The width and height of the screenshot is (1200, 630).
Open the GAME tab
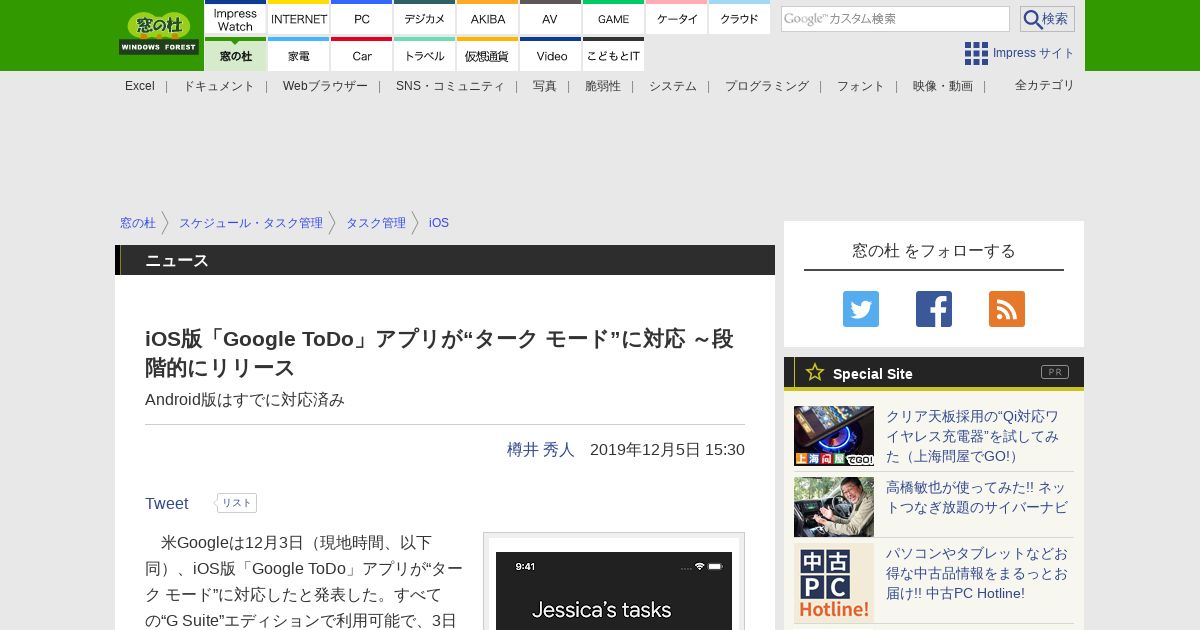coord(613,18)
